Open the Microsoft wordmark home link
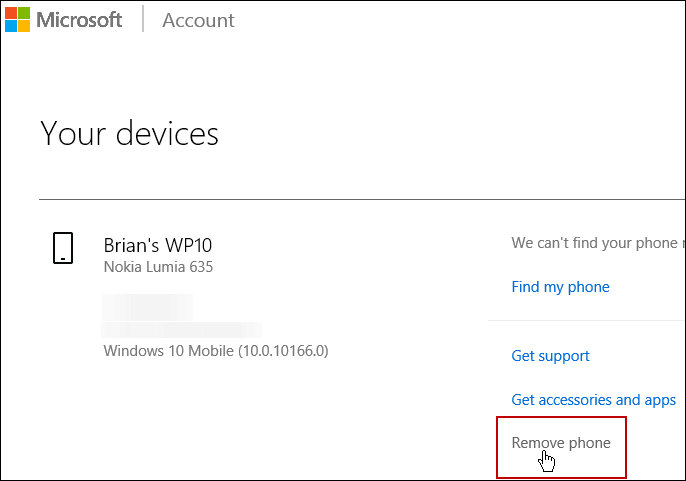Image resolution: width=686 pixels, height=481 pixels. [79, 20]
